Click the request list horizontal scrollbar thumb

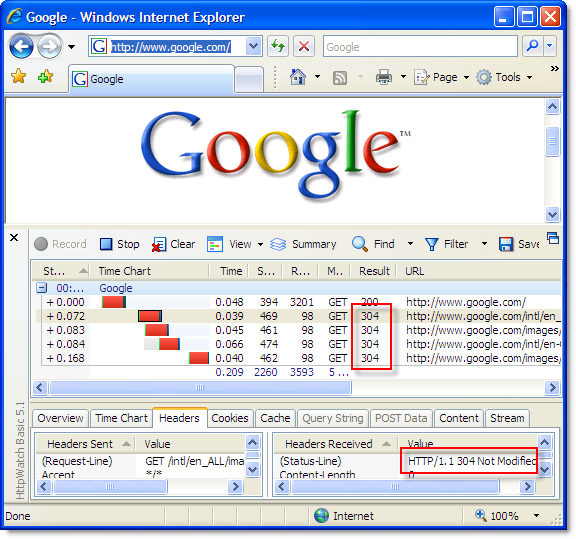point(200,387)
